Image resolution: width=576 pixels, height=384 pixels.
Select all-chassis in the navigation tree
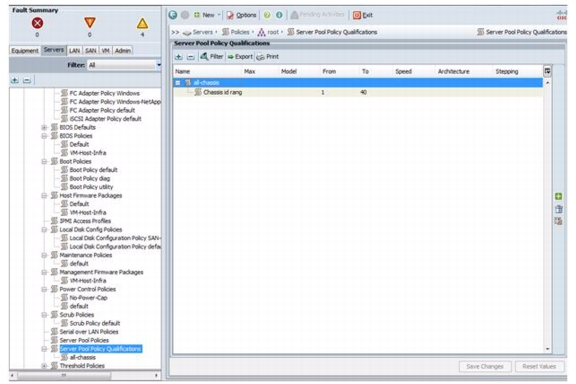83,357
